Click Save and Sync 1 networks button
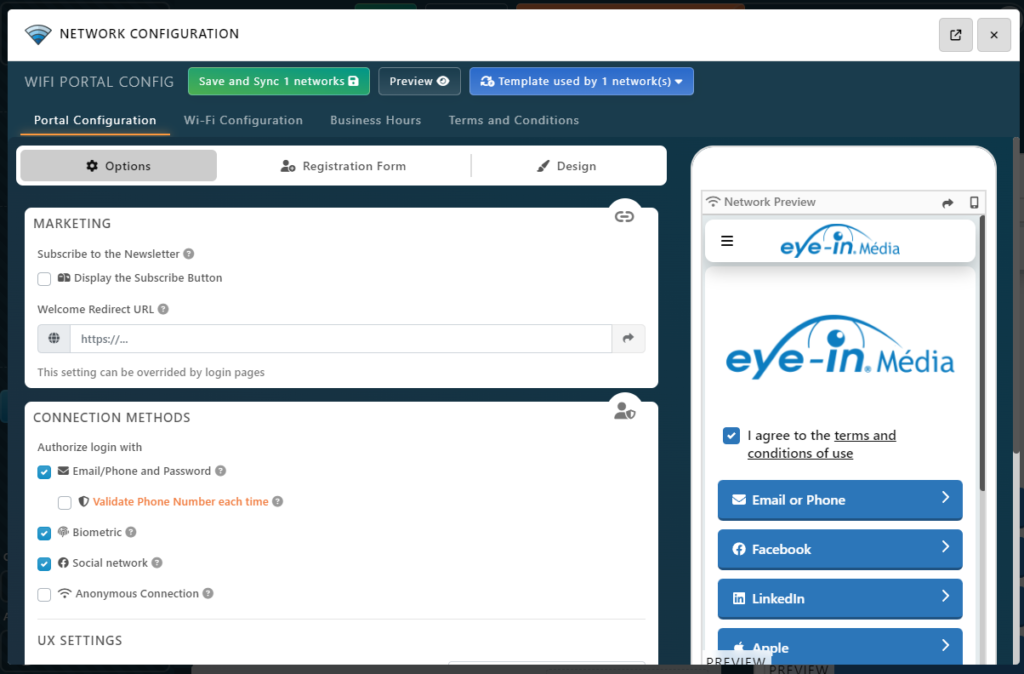 coord(279,81)
